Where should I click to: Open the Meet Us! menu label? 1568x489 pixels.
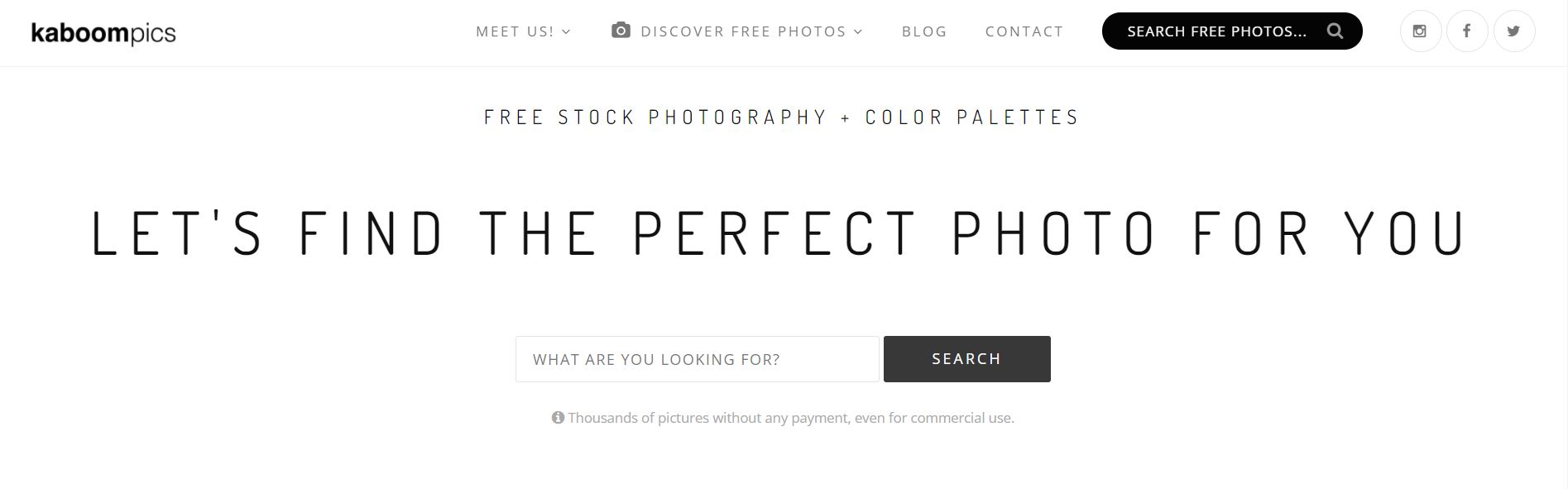(x=515, y=31)
